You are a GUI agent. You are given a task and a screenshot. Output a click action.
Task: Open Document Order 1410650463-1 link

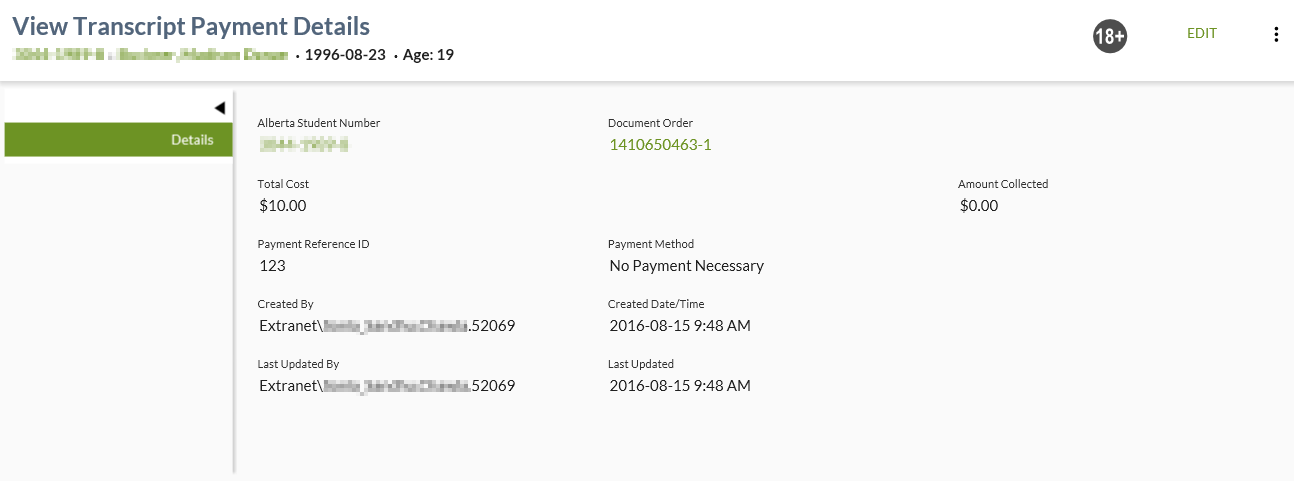(660, 145)
